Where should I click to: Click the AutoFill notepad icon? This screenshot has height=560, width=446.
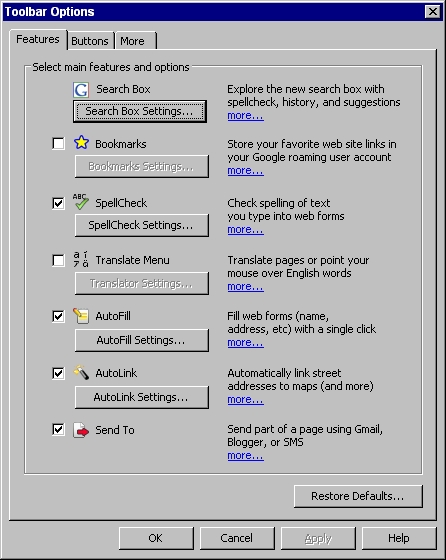pos(81,316)
